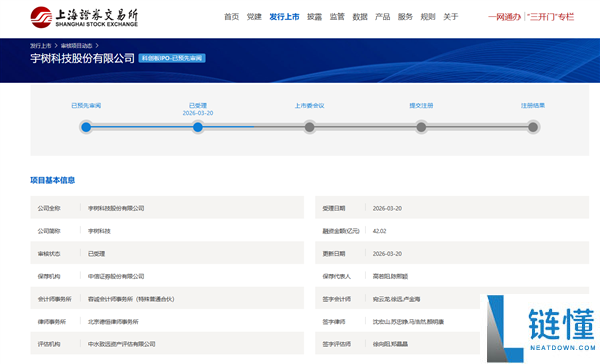This screenshot has height=364, width=600.
Task: Click the 注册结果 stage dot on the timeline
Action: coord(533,127)
